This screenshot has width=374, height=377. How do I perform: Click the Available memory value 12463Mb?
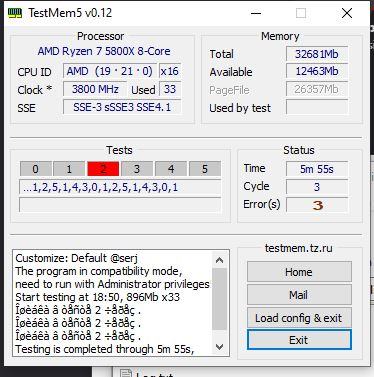317,71
